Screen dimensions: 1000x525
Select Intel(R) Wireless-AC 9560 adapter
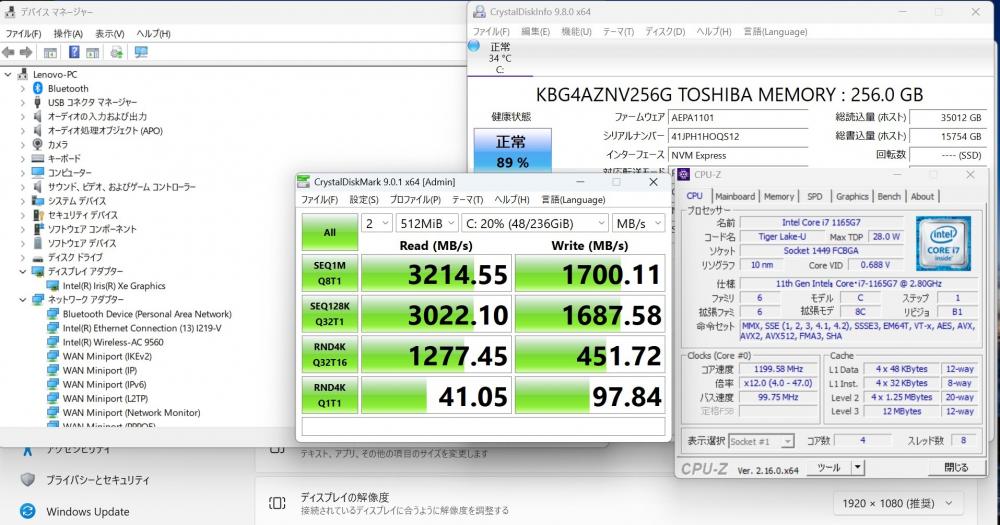pos(113,342)
